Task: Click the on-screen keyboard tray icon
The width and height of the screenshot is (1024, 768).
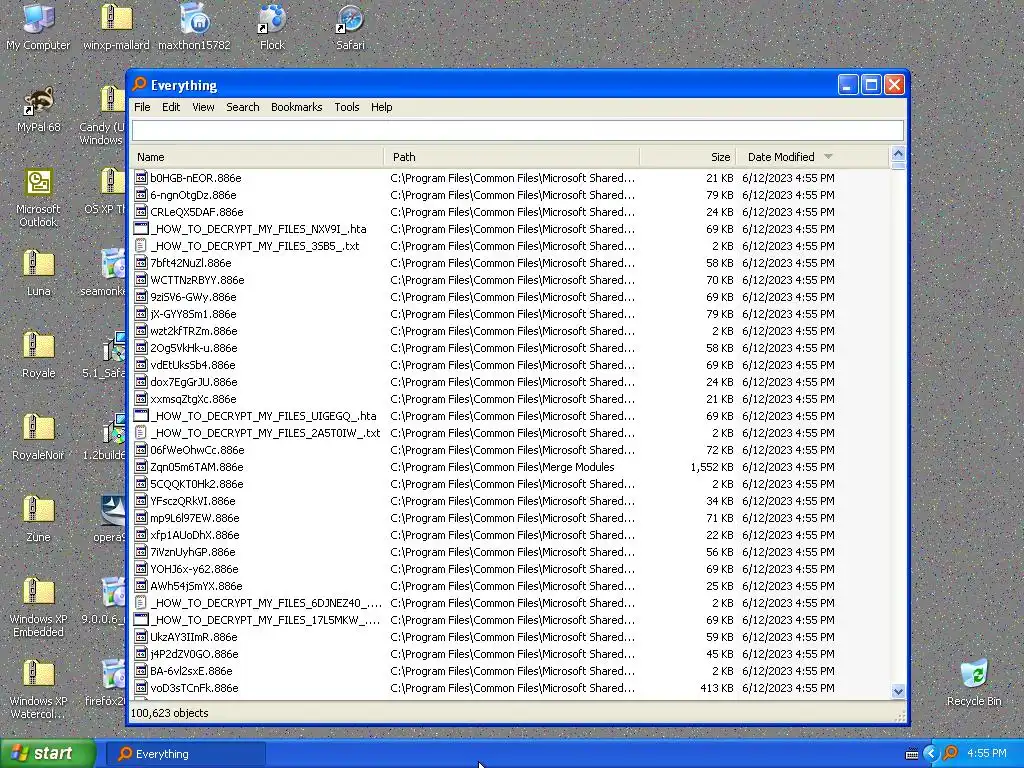Action: pos(912,754)
